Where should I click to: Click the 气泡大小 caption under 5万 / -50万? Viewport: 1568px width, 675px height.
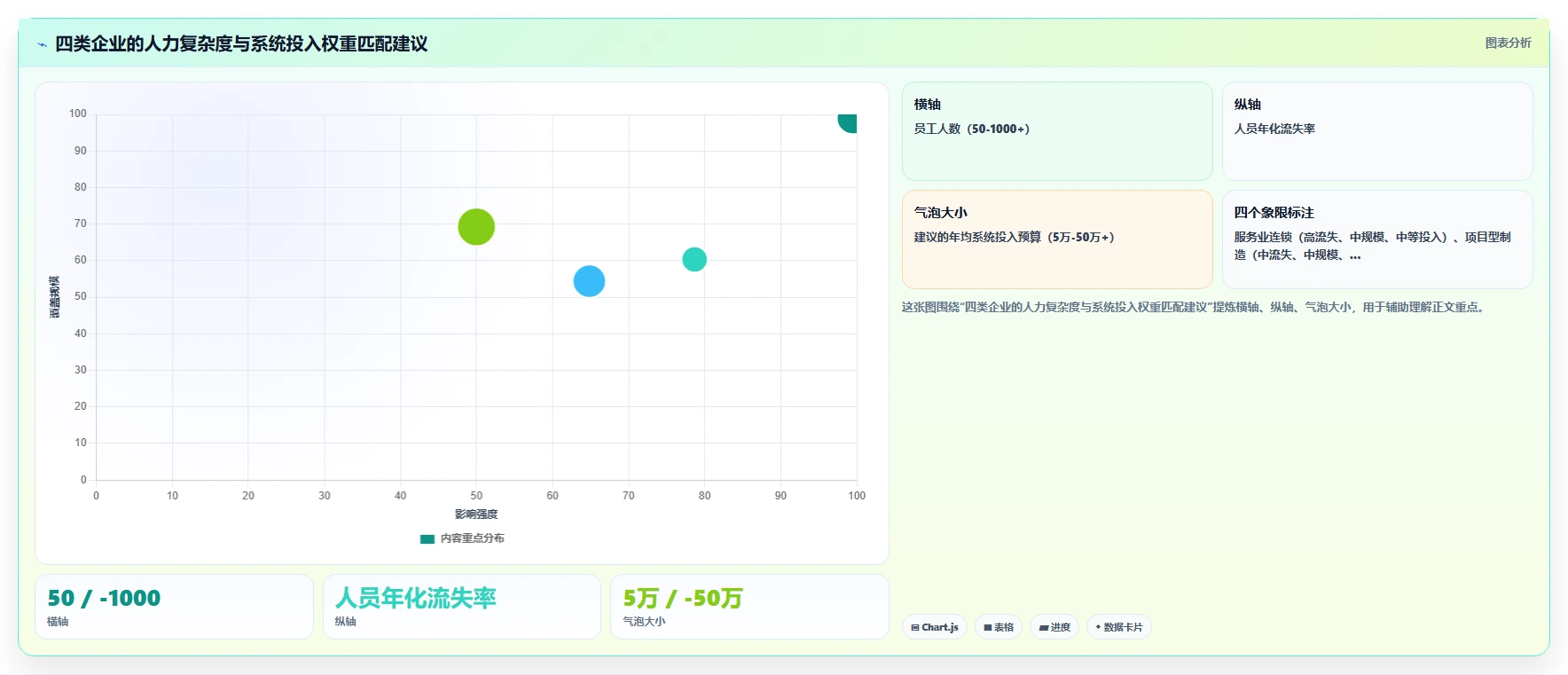click(x=644, y=622)
